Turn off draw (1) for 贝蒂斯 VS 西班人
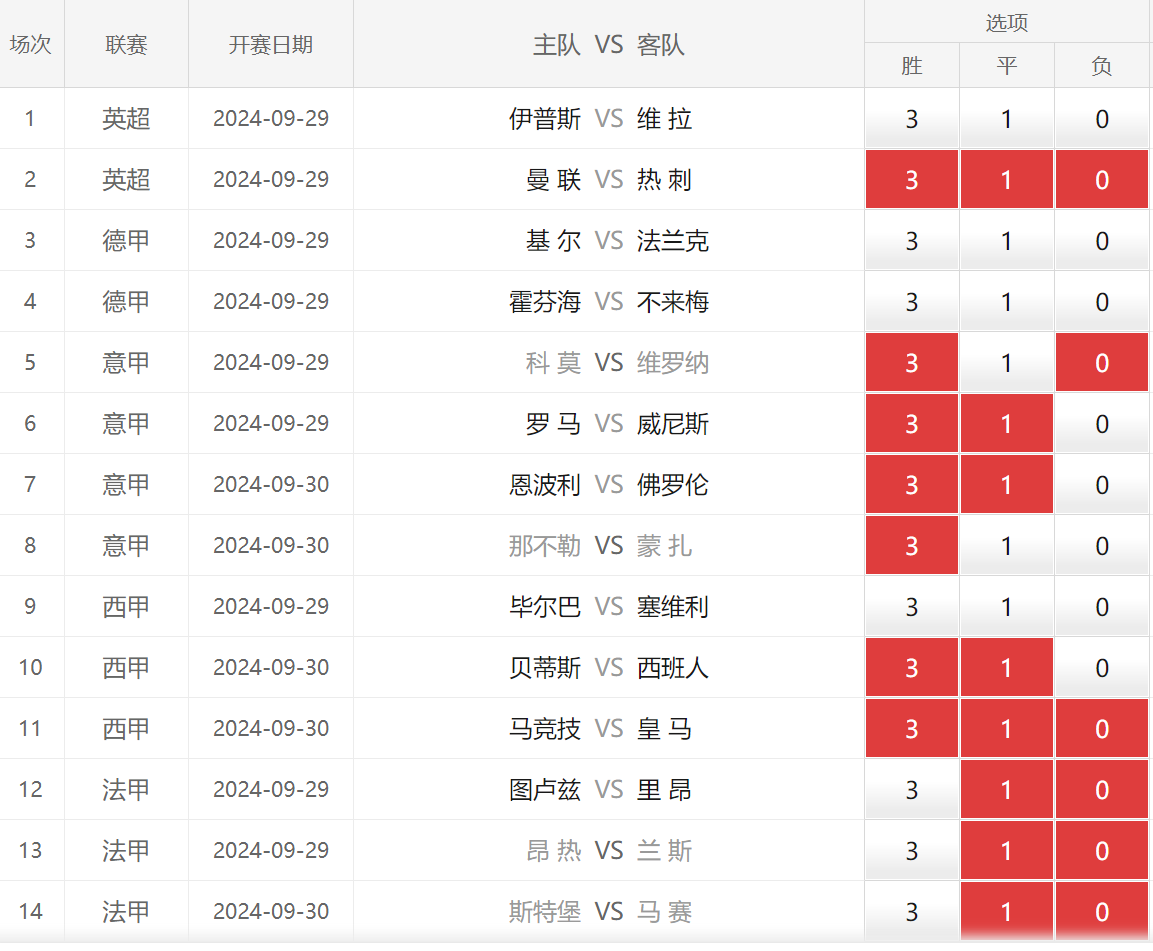 click(x=1007, y=668)
